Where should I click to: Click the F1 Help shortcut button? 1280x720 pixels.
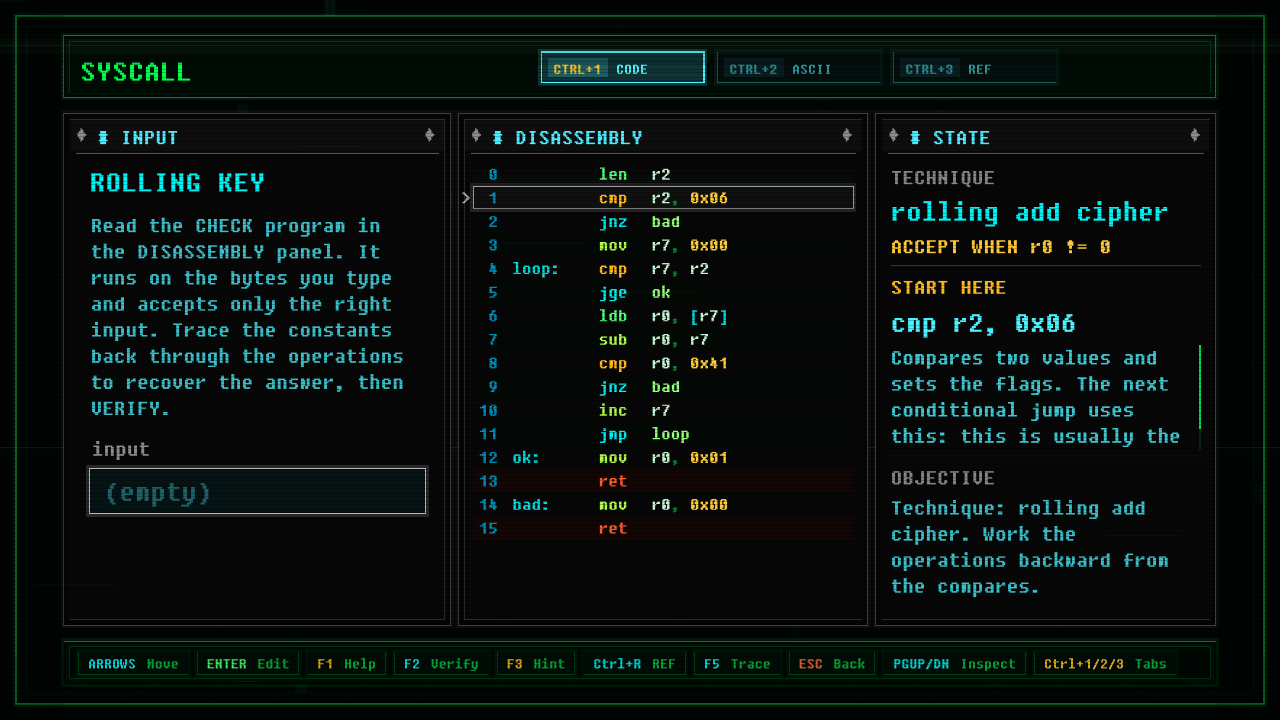(346, 663)
